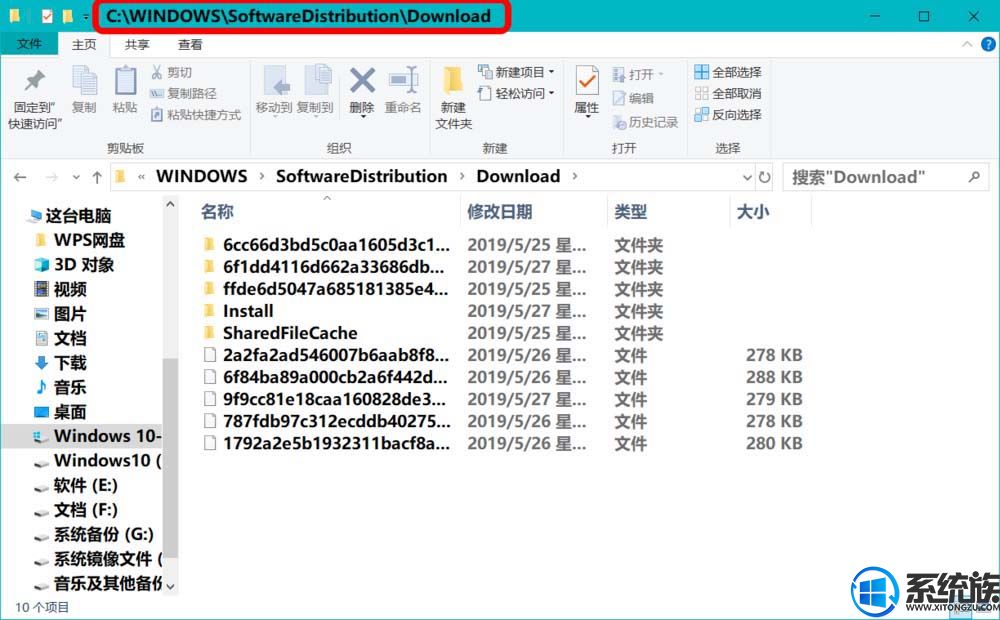Click the navigation pane scroll up arrow

(170, 205)
